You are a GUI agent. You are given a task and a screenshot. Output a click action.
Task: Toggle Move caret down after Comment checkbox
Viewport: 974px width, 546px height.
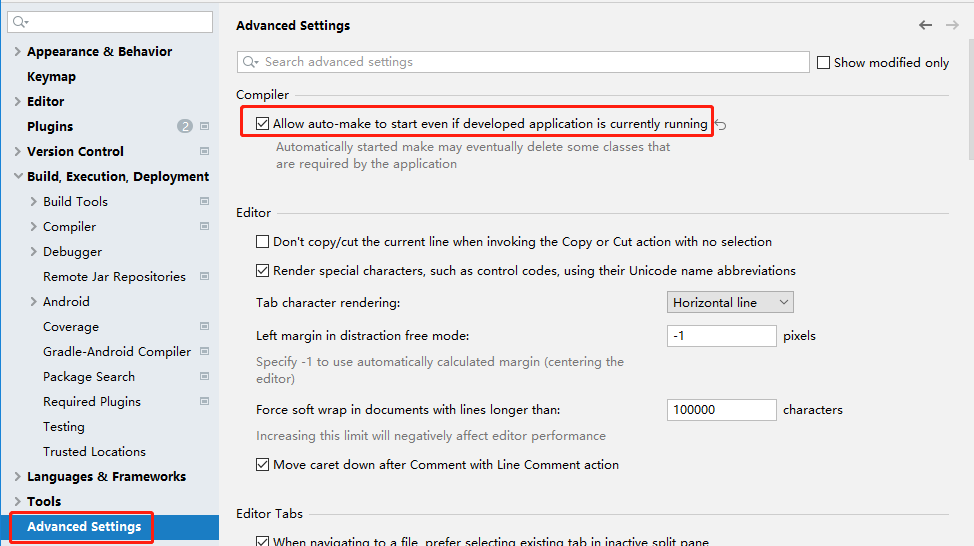(x=262, y=465)
